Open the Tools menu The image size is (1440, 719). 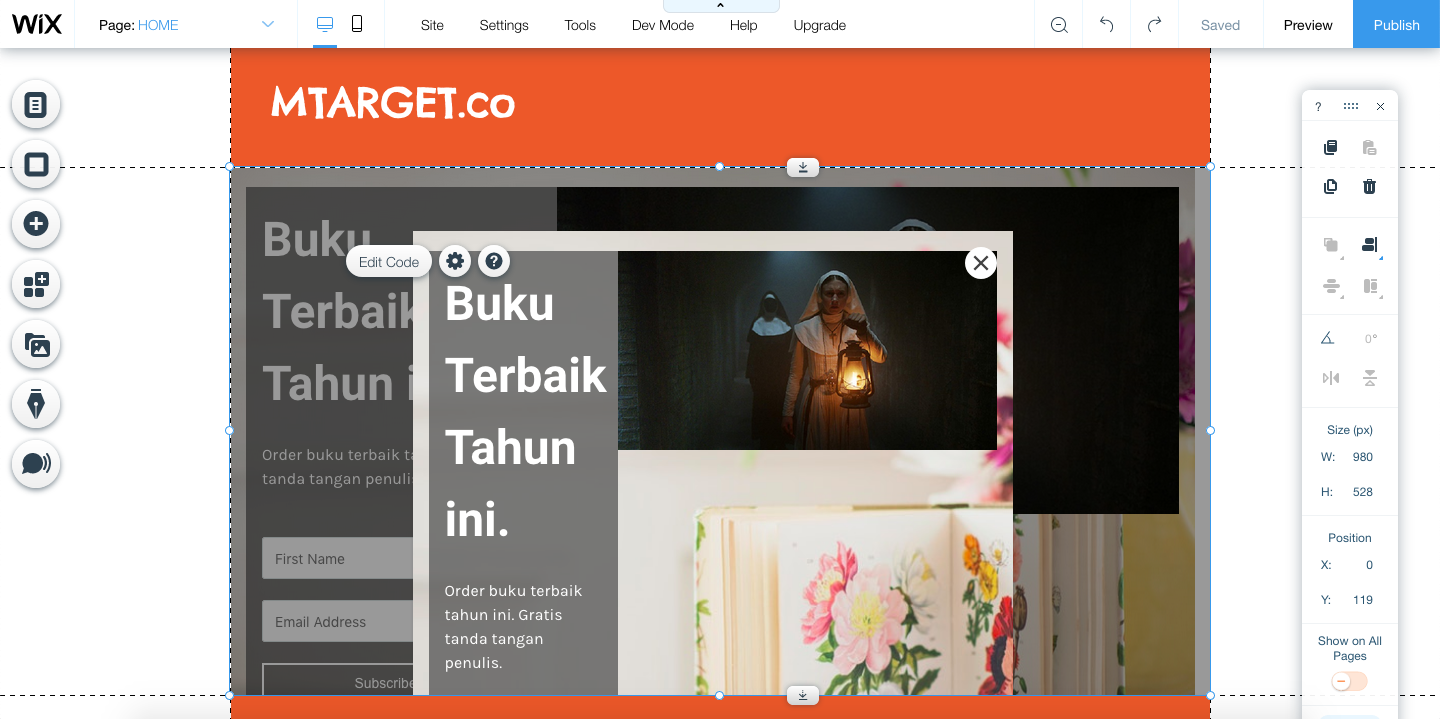[580, 25]
